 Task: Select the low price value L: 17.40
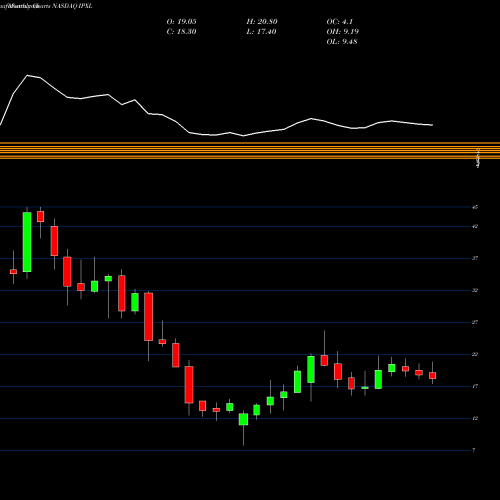click(x=261, y=32)
